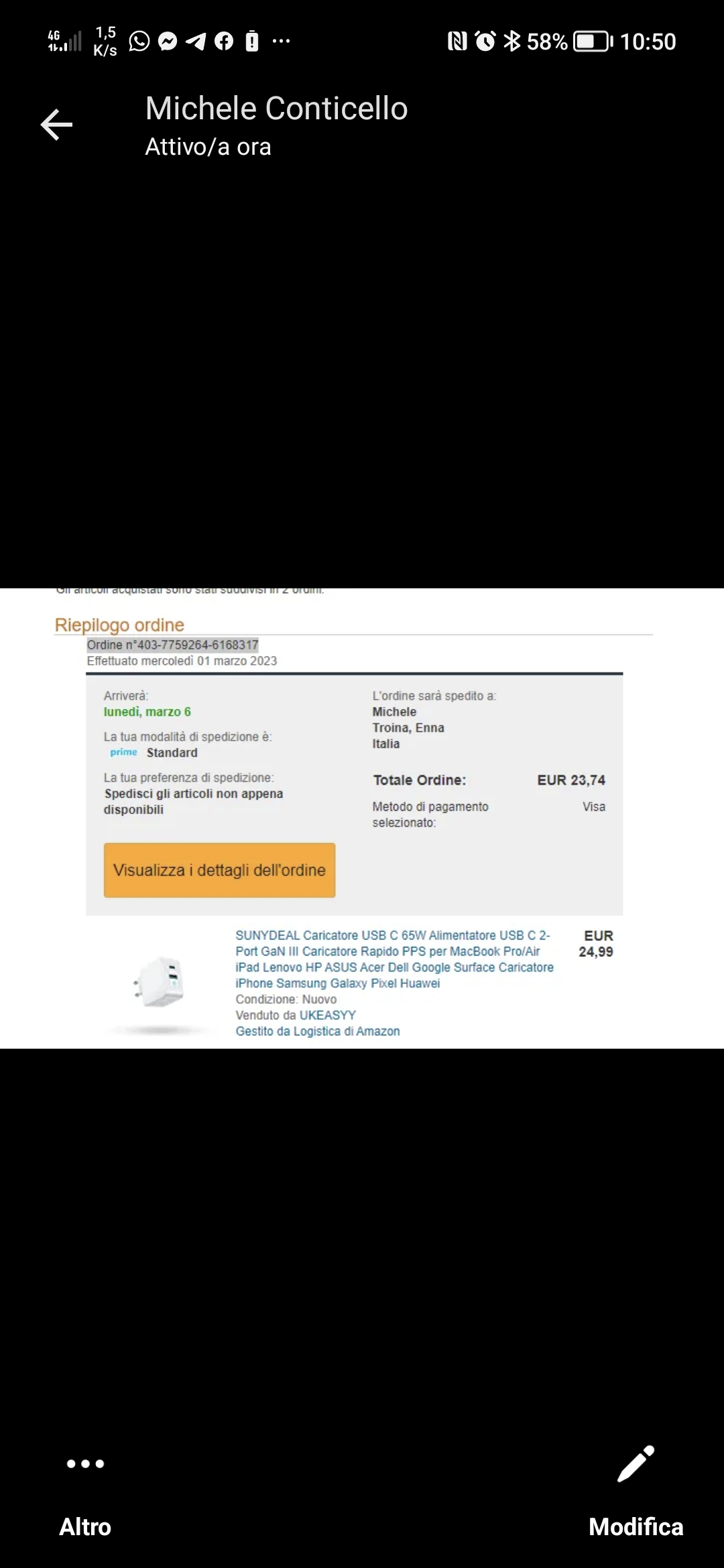Click Gestito da Logistica di Amazon link
This screenshot has width=724, height=1568.
318,1031
